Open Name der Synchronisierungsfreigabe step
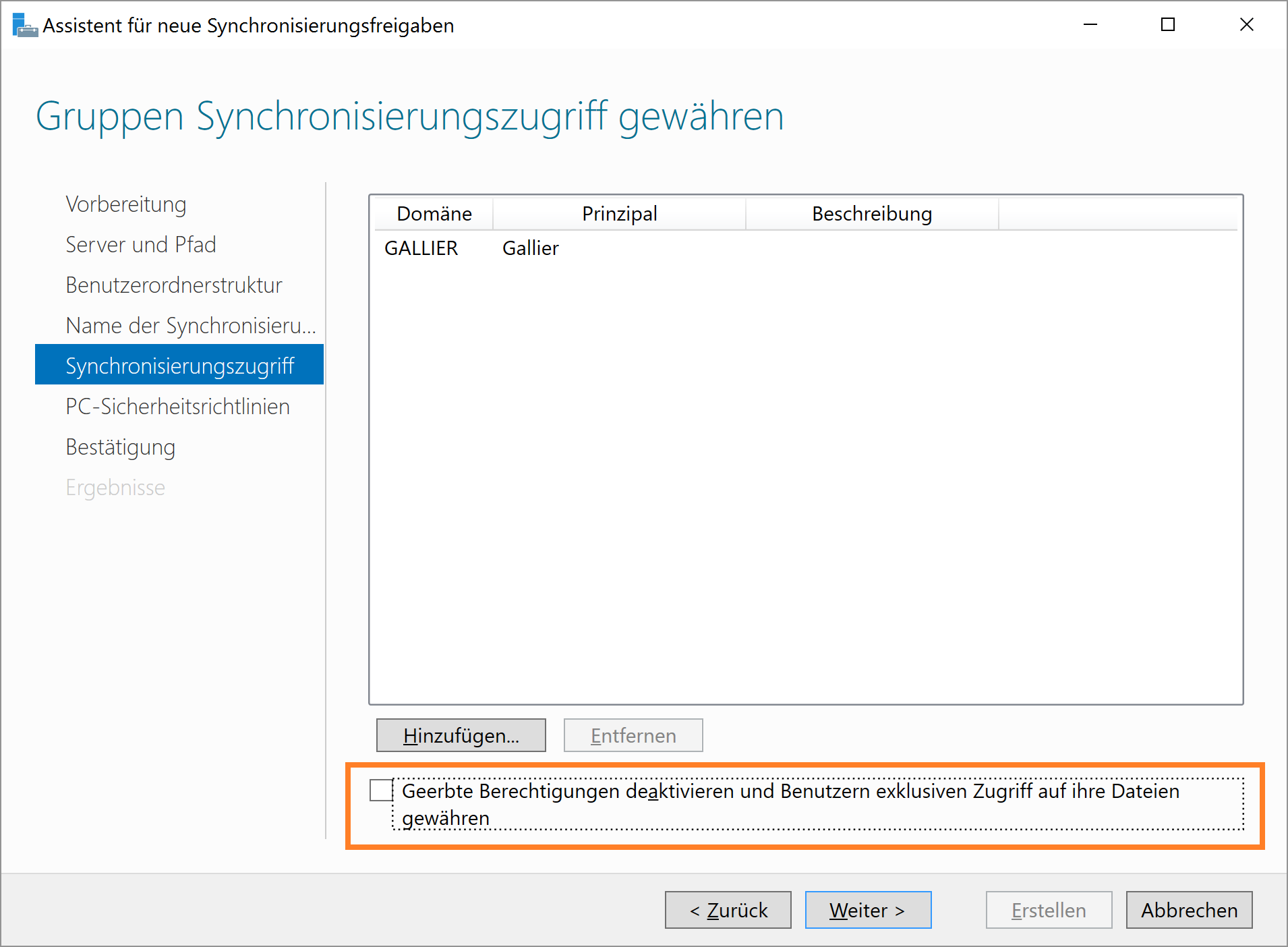The image size is (1288, 947). click(191, 326)
